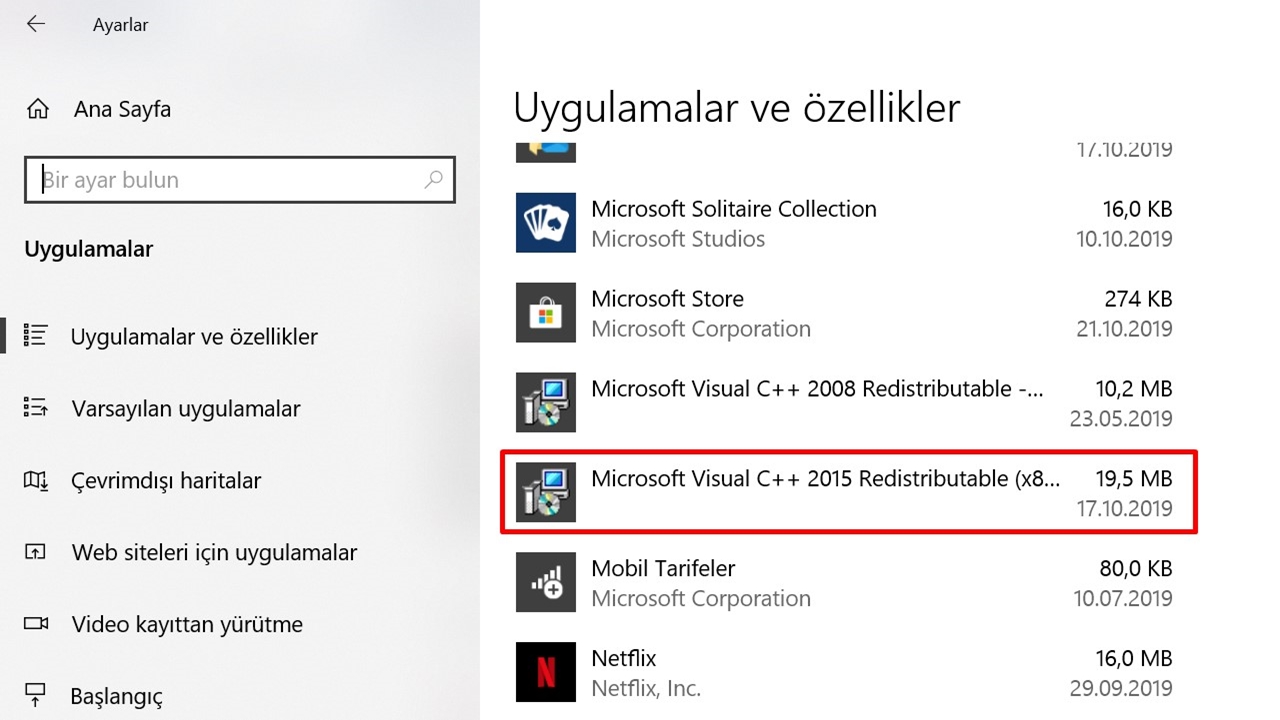Image resolution: width=1280 pixels, height=720 pixels.
Task: Open Varsayılan uygulamalar in the sidebar
Action: coord(185,408)
